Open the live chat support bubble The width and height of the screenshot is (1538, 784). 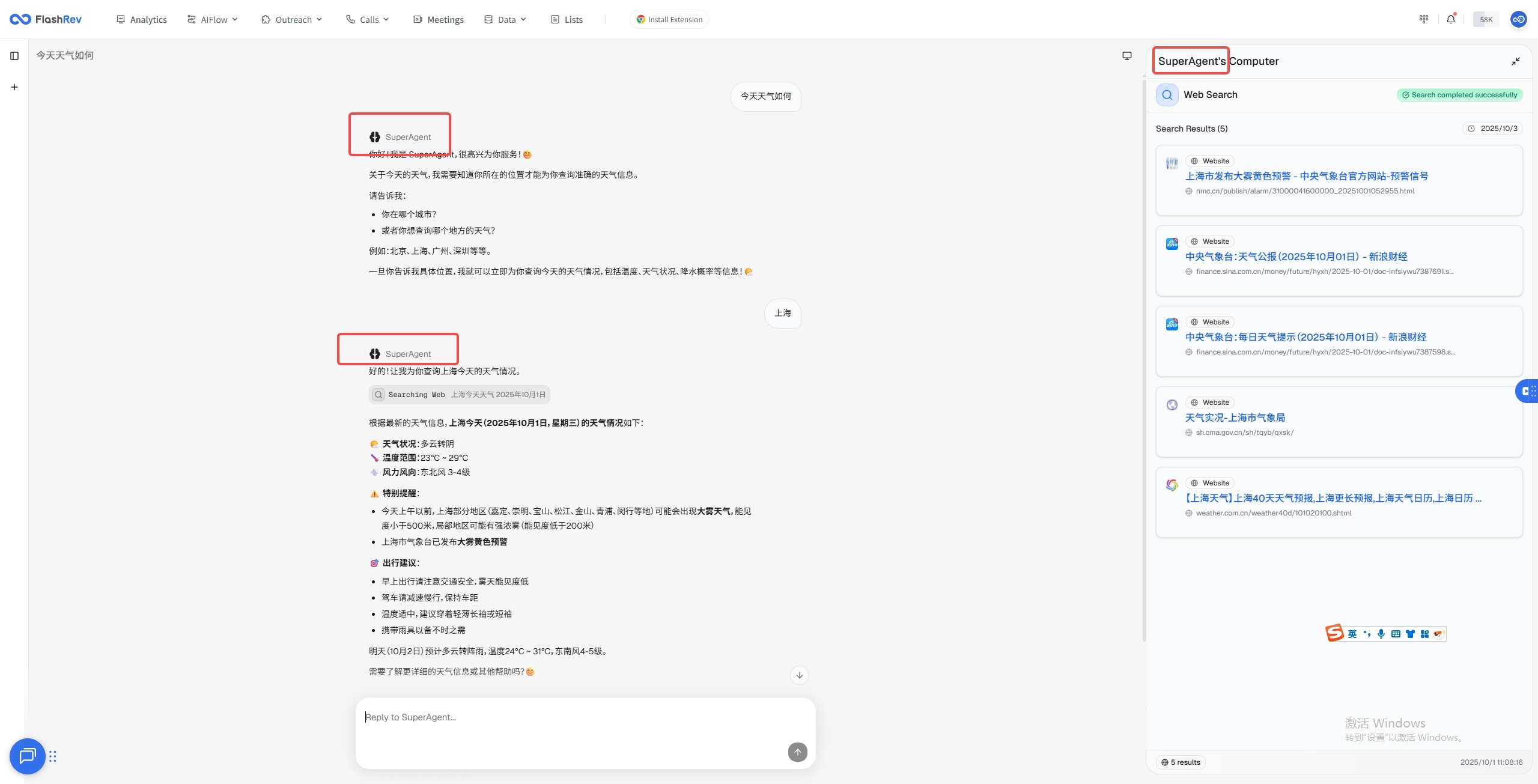[x=27, y=756]
